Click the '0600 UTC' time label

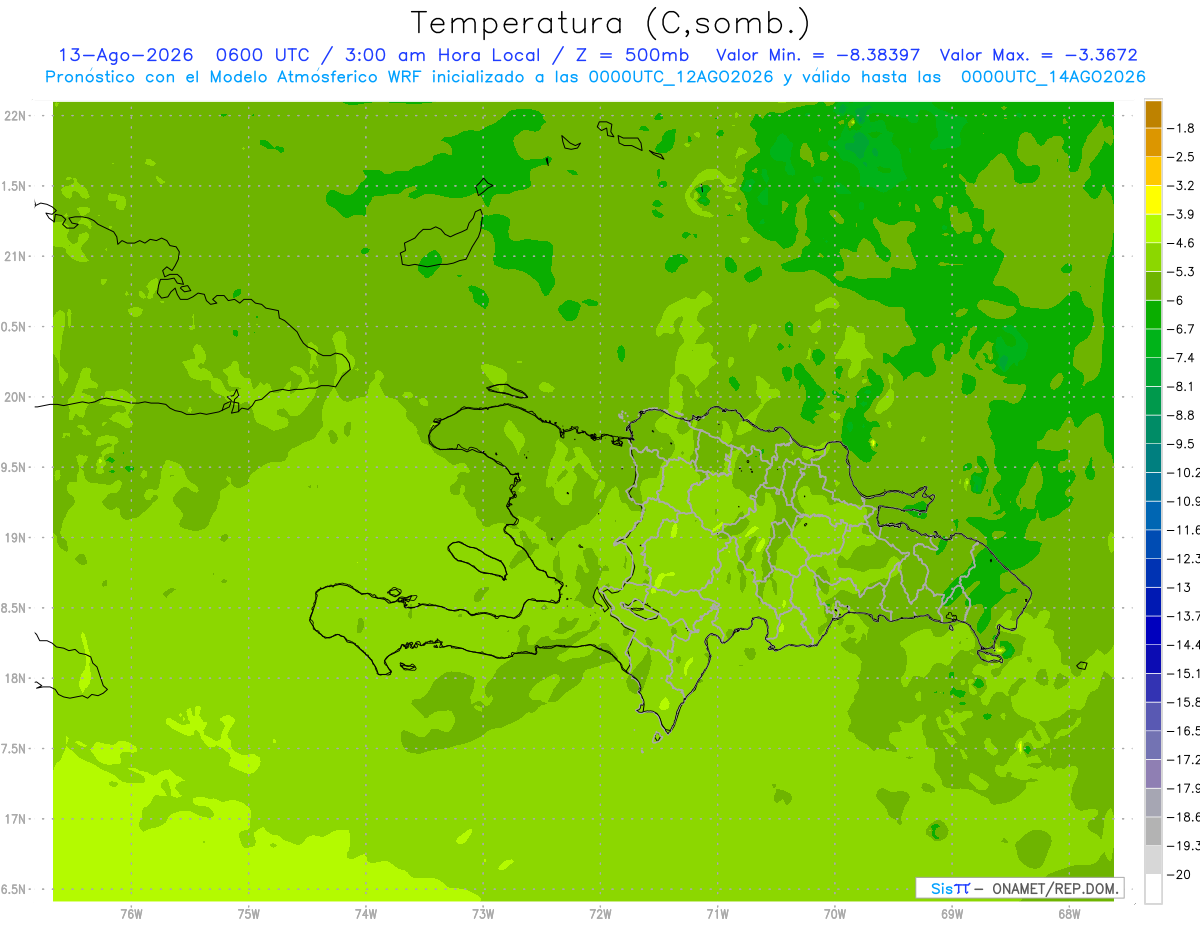(x=264, y=55)
